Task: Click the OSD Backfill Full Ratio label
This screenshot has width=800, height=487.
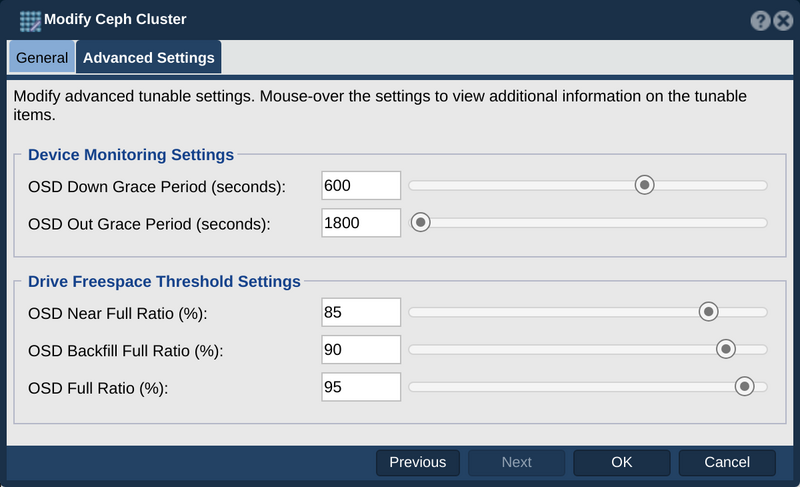Action: 126,351
